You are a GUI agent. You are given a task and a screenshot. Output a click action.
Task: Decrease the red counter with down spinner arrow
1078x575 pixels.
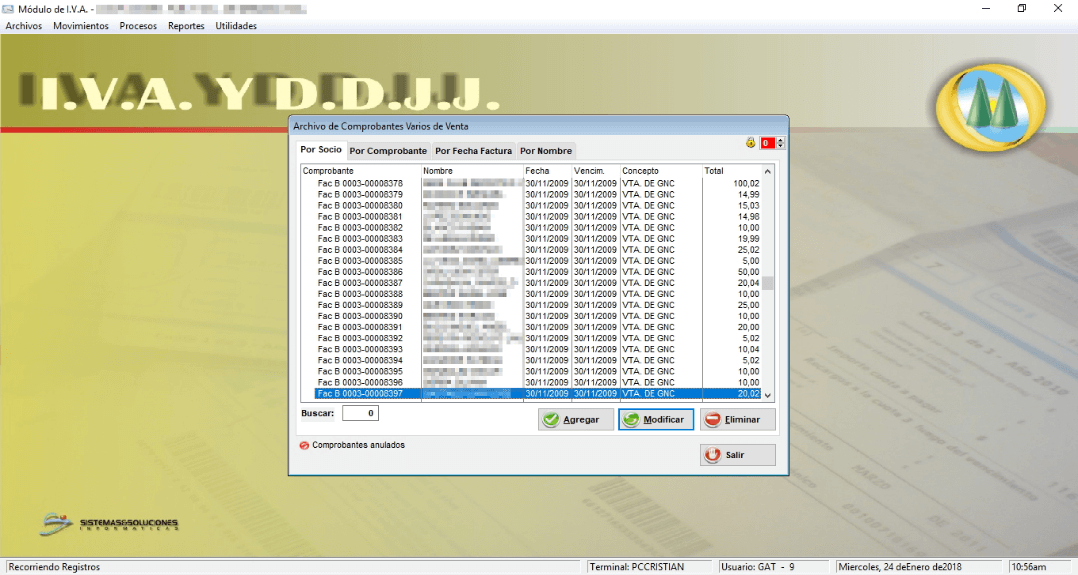coord(780,146)
